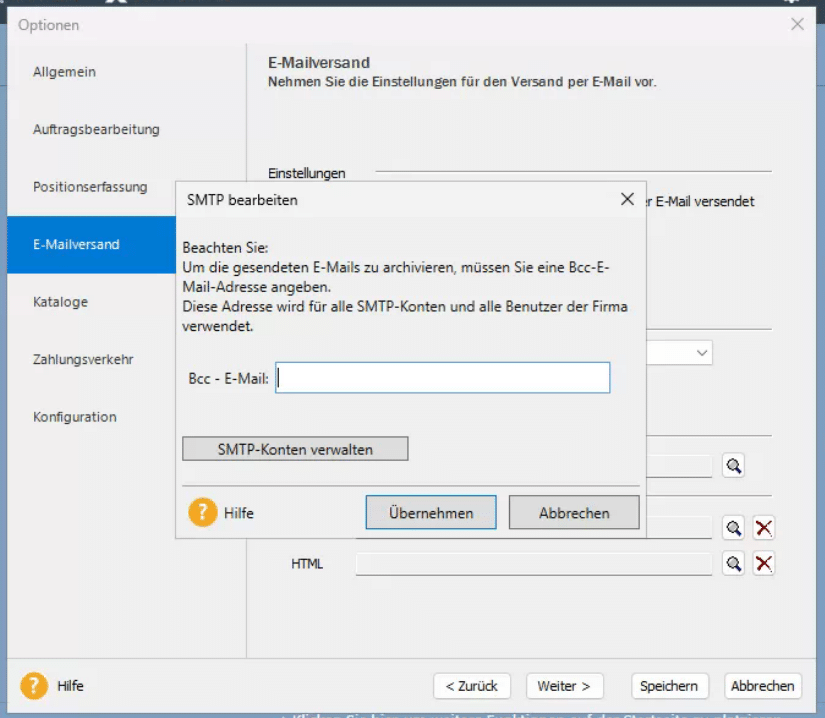The width and height of the screenshot is (825, 718).
Task: Click the topmost magnifier search icon
Action: (734, 466)
